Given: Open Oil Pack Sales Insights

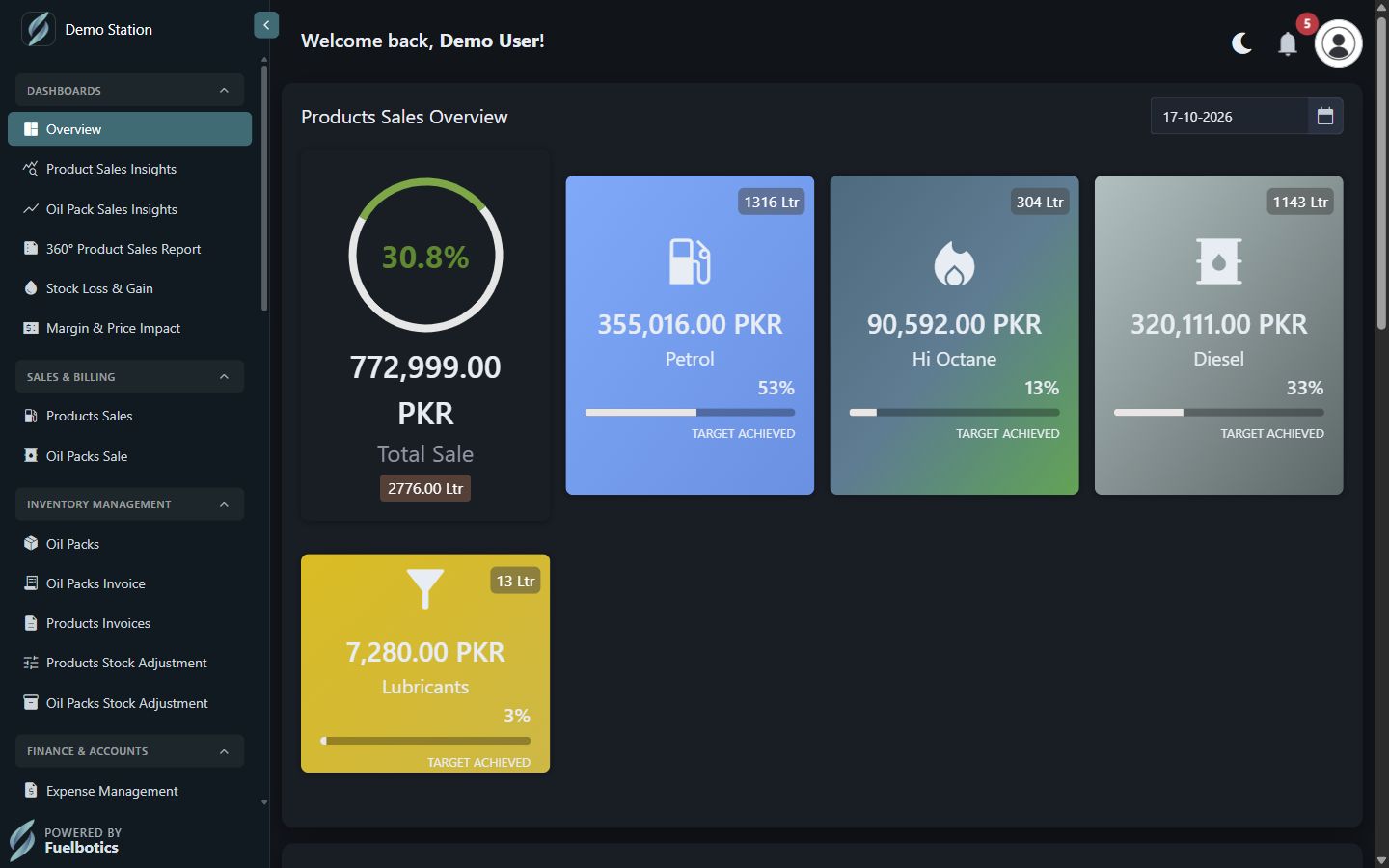Looking at the screenshot, I should coord(129,209).
